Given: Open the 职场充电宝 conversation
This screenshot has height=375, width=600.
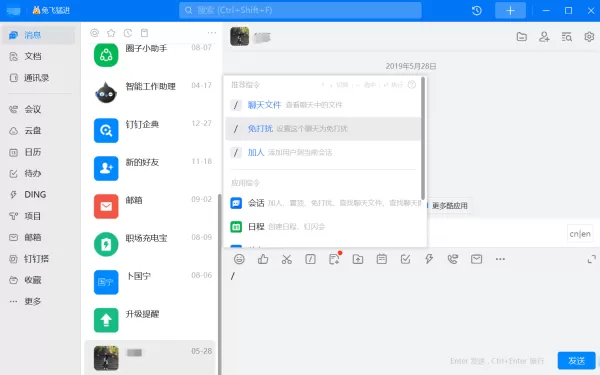Looking at the screenshot, I should click(151, 244).
